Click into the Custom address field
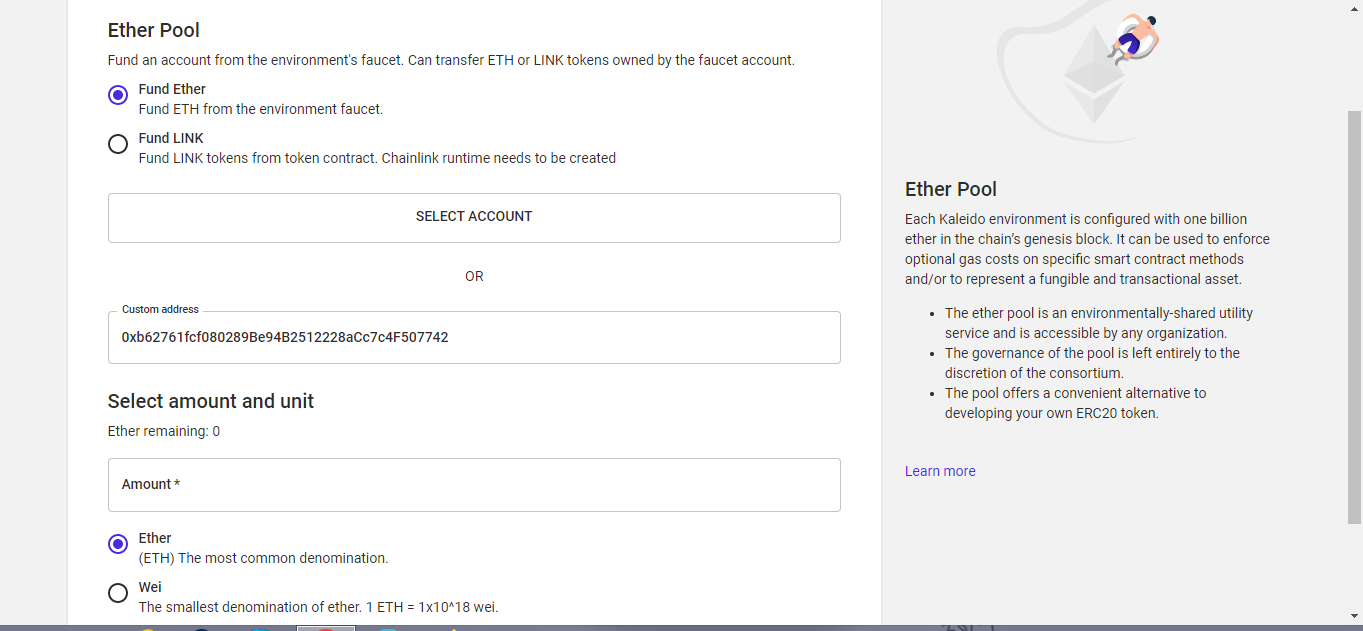 coord(474,338)
